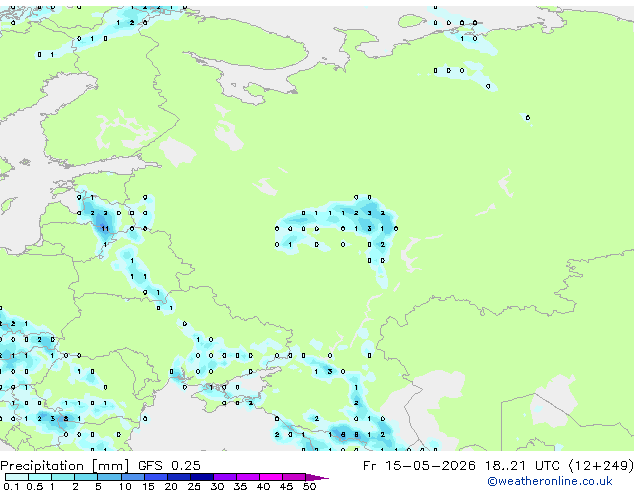Click the date 'Fr 15-05-2026' text
Viewport: 634px width, 490px height.
(419, 466)
